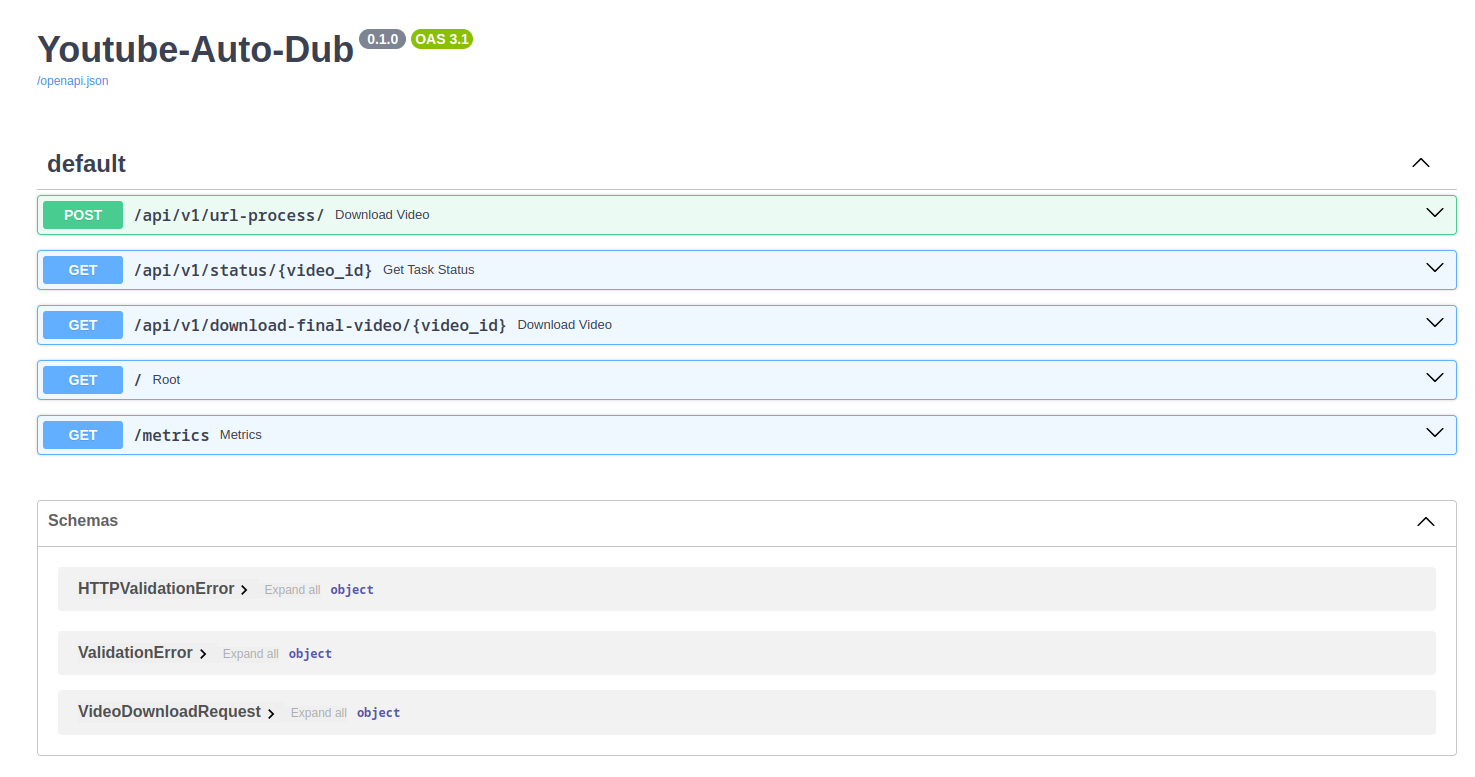This screenshot has width=1475, height=777.
Task: Open the /openapi.json specification link
Action: (x=72, y=81)
